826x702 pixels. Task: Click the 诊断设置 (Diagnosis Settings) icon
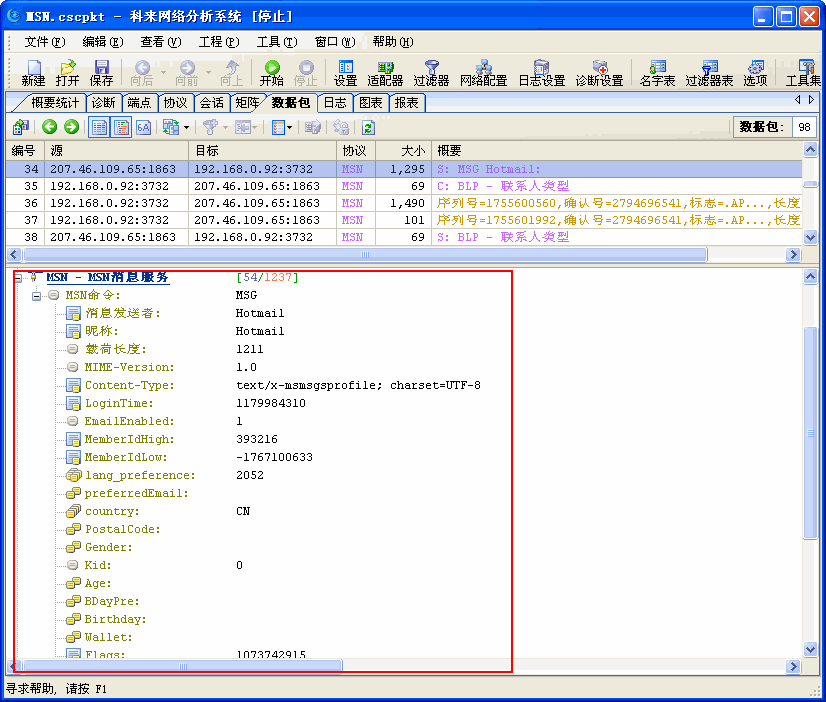pyautogui.click(x=601, y=73)
